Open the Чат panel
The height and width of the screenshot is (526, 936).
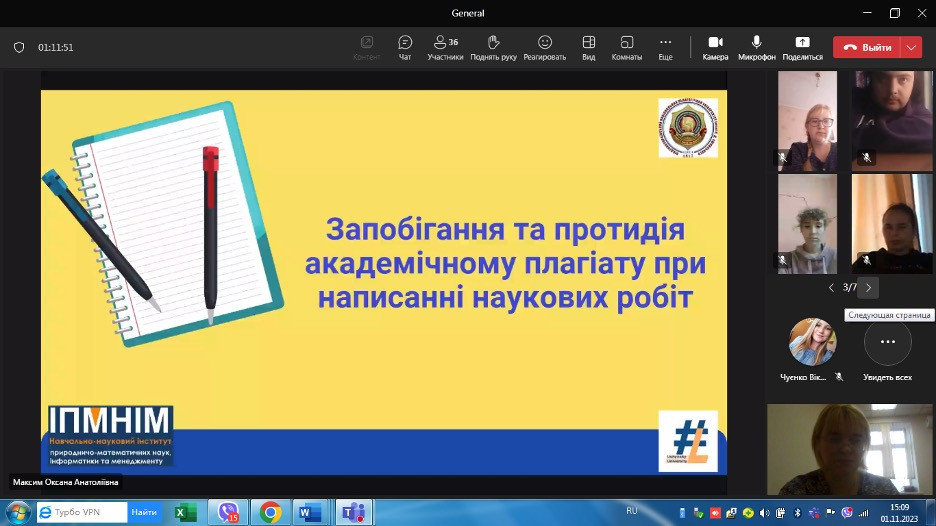[405, 47]
